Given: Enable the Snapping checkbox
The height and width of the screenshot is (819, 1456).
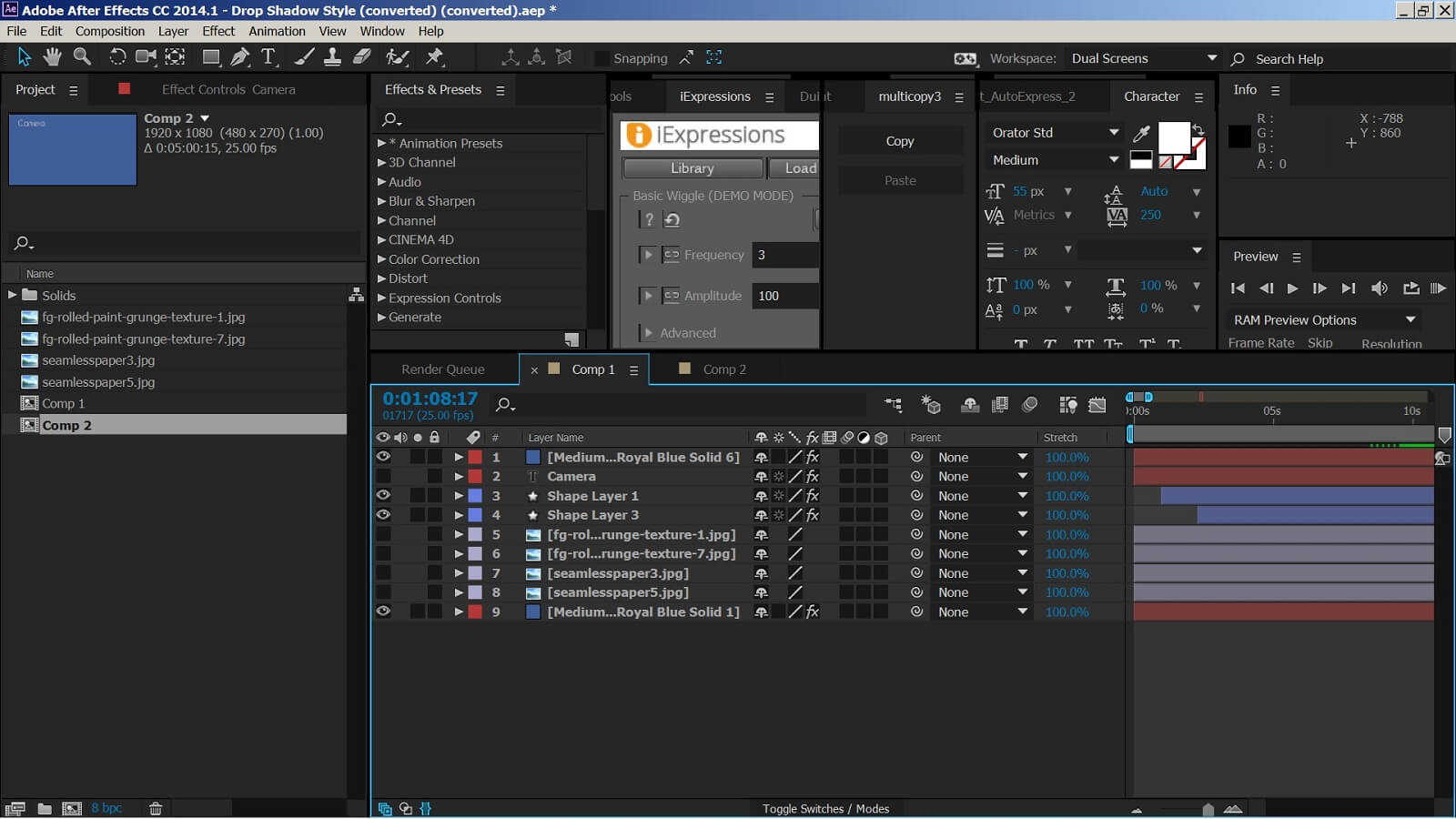Looking at the screenshot, I should point(602,58).
